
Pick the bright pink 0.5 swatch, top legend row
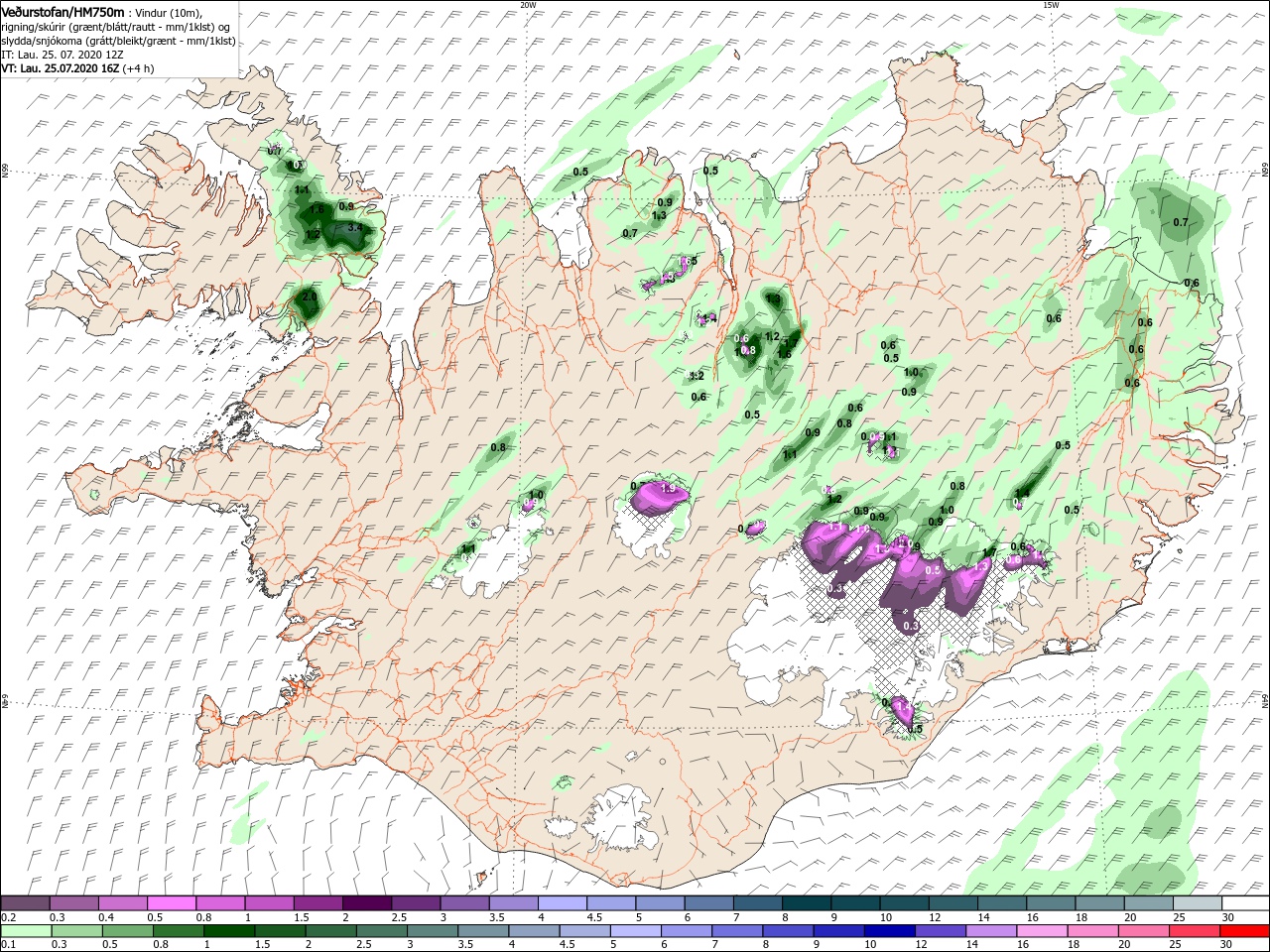pyautogui.click(x=172, y=903)
